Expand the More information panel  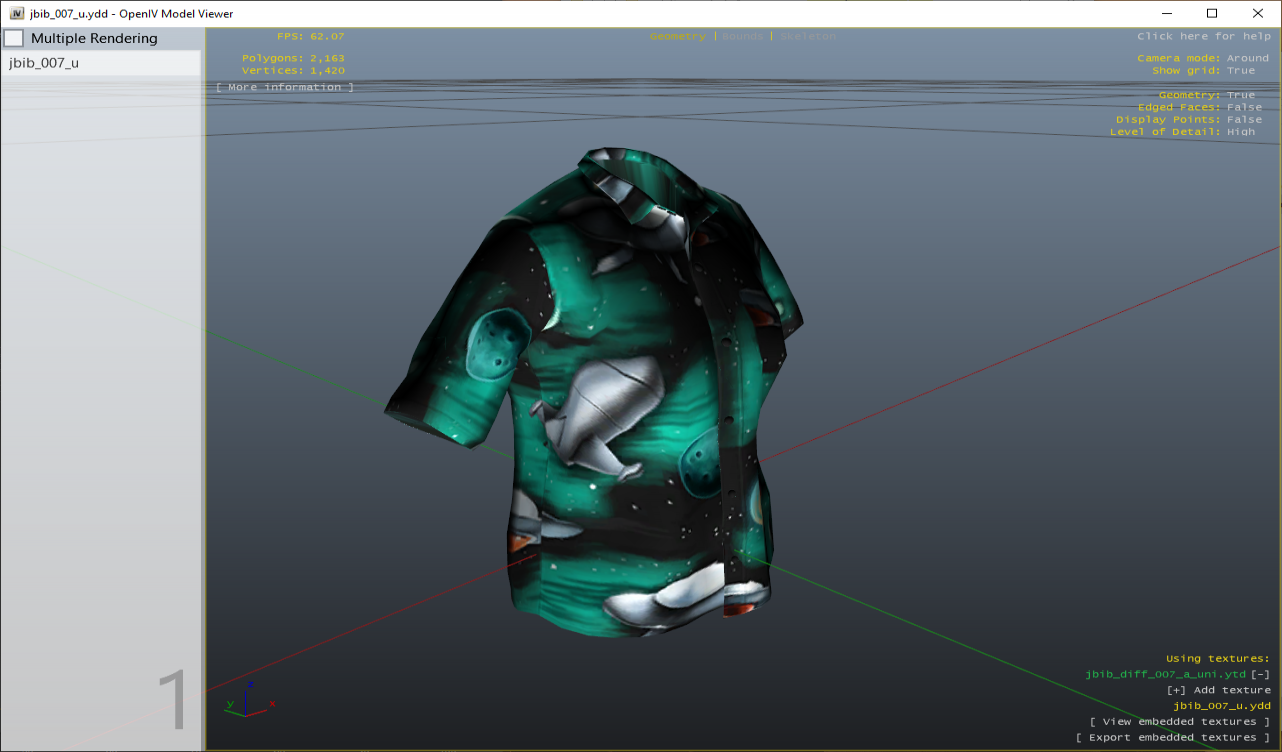283,86
